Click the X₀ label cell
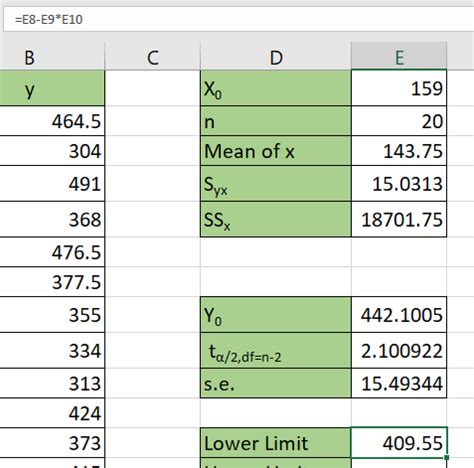The image size is (474, 468). coord(276,88)
